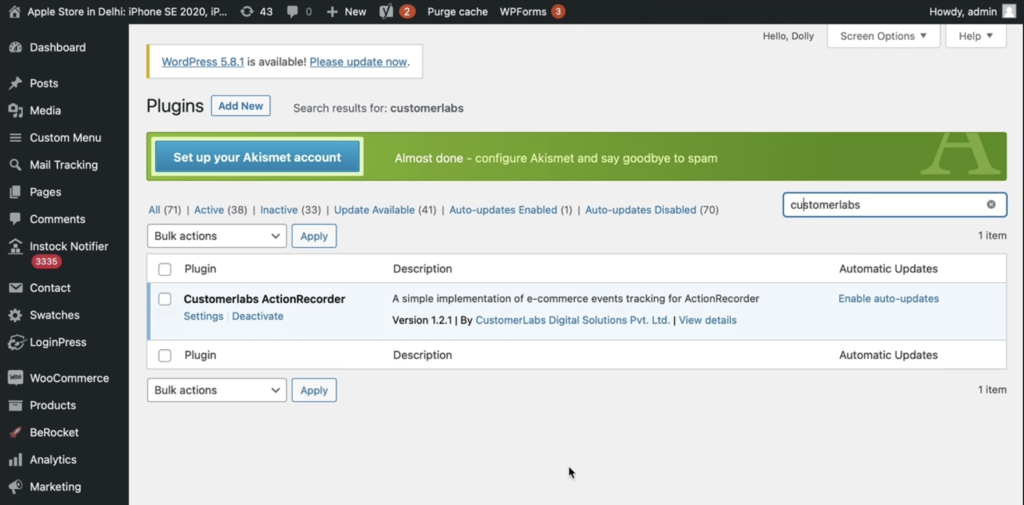
Task: Click Set up your Akismet account button
Action: tap(257, 157)
